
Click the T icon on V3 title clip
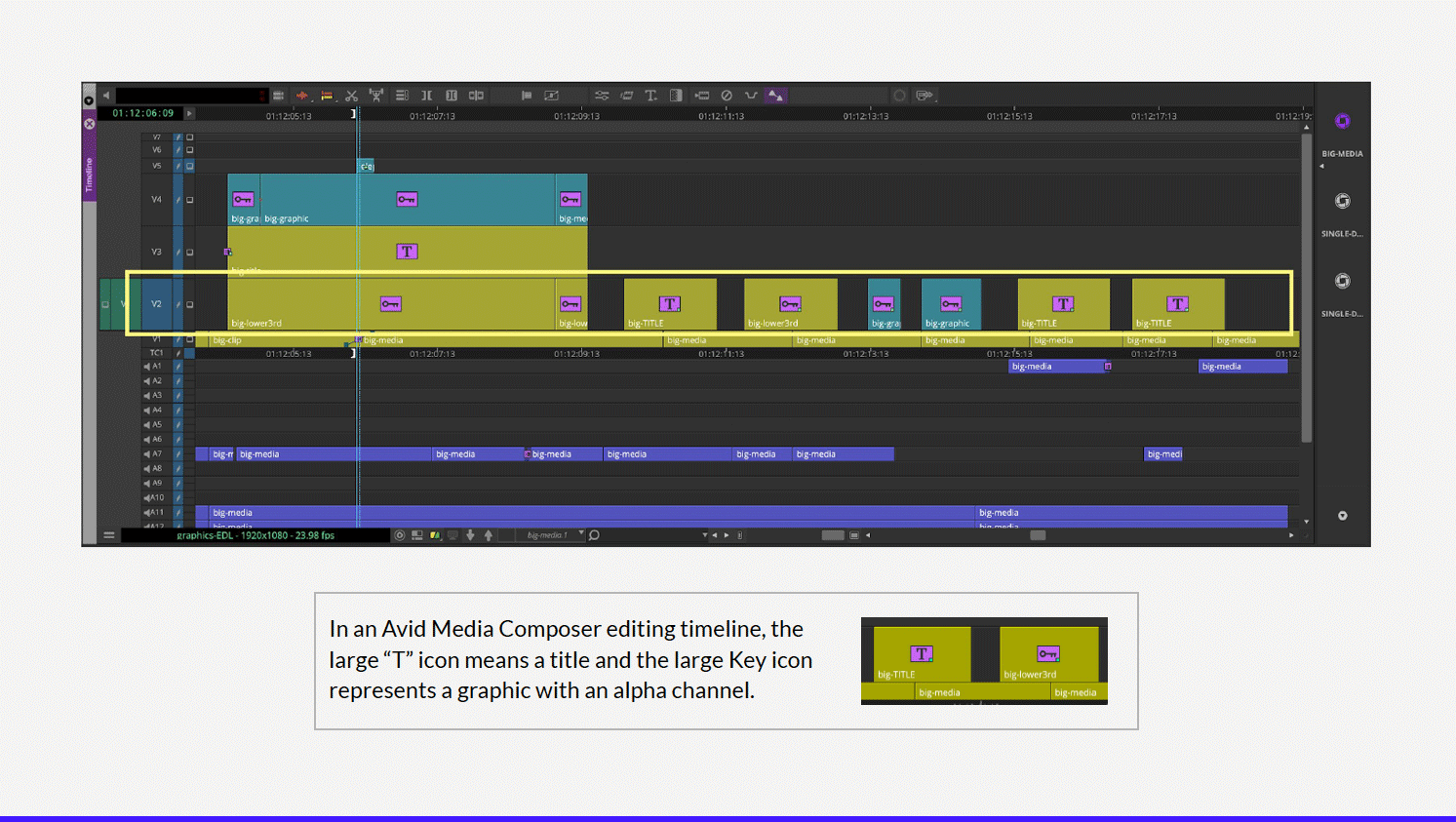point(407,252)
